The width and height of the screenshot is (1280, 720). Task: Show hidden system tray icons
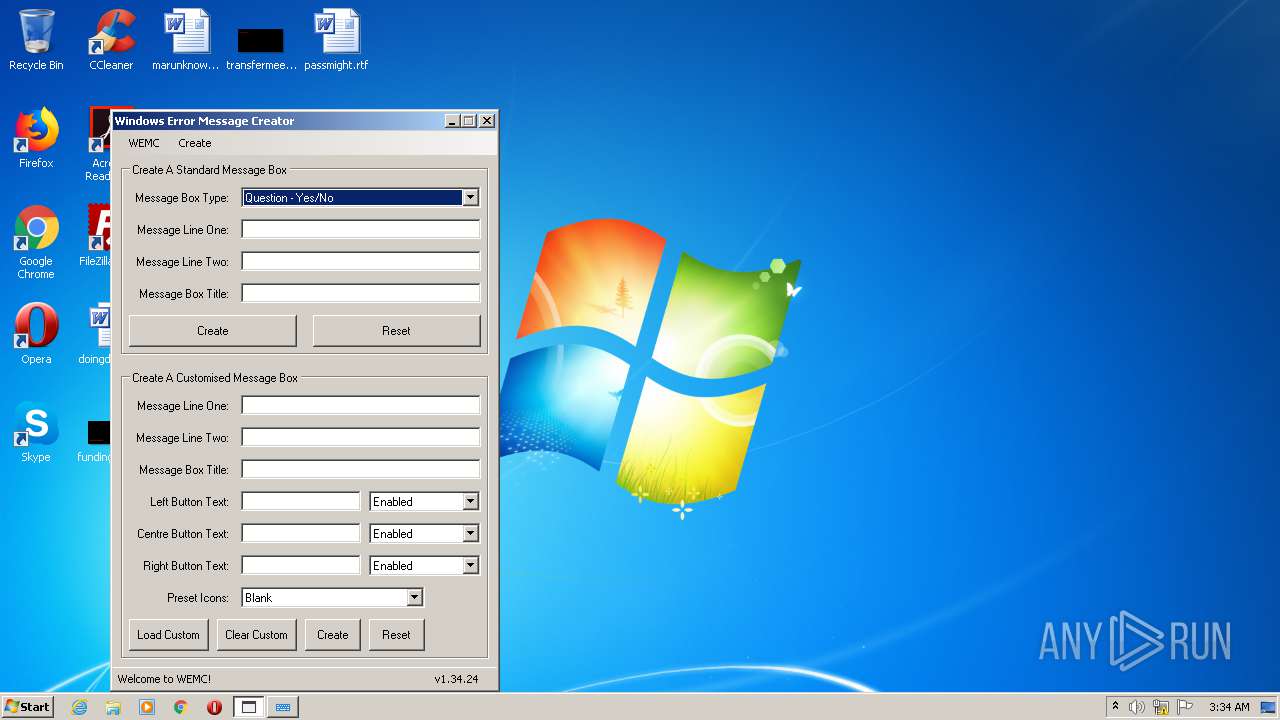tap(1115, 707)
